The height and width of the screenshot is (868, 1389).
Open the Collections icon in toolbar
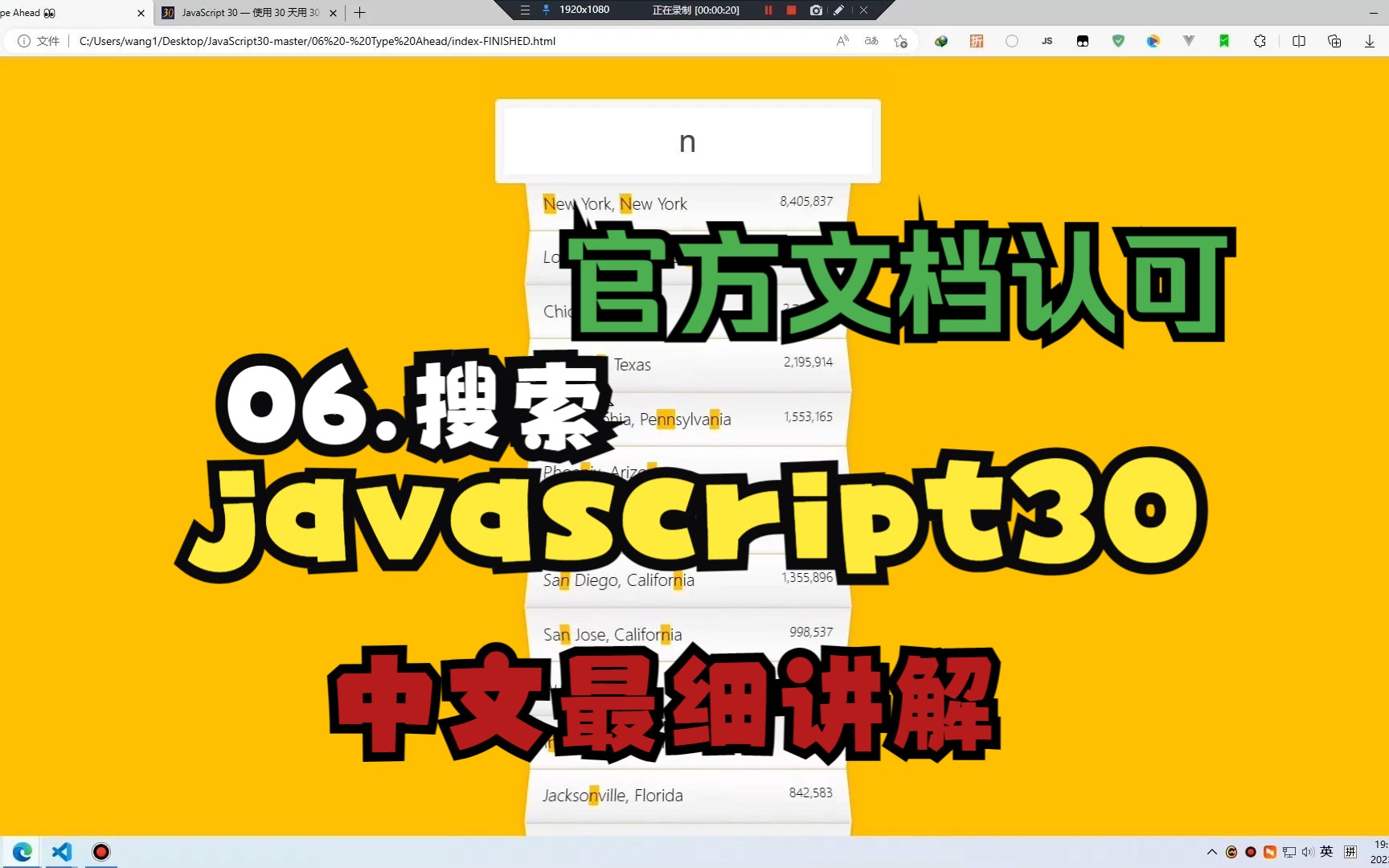tap(1334, 41)
